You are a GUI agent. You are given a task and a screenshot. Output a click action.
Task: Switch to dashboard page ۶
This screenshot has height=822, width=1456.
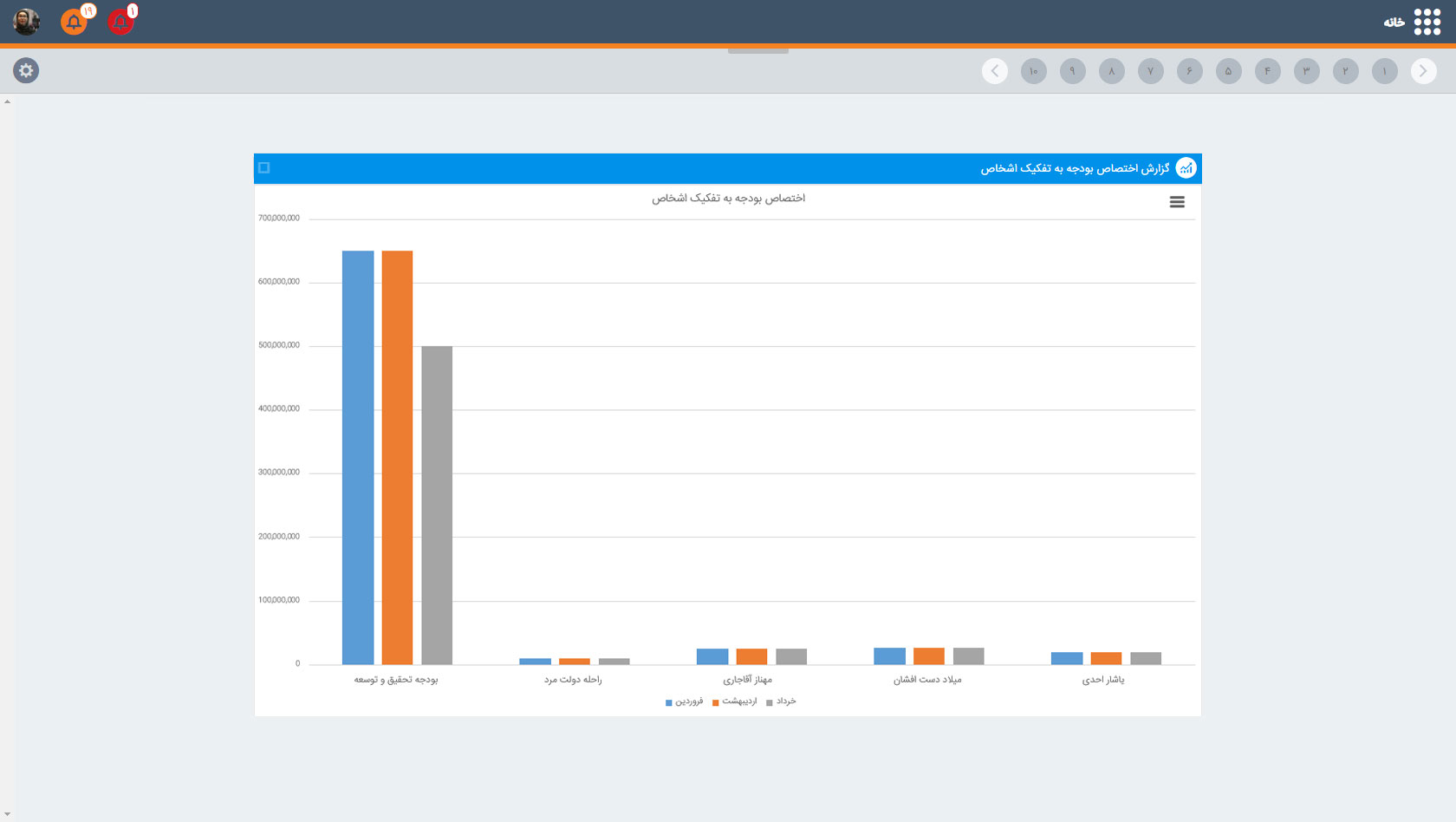point(1189,71)
